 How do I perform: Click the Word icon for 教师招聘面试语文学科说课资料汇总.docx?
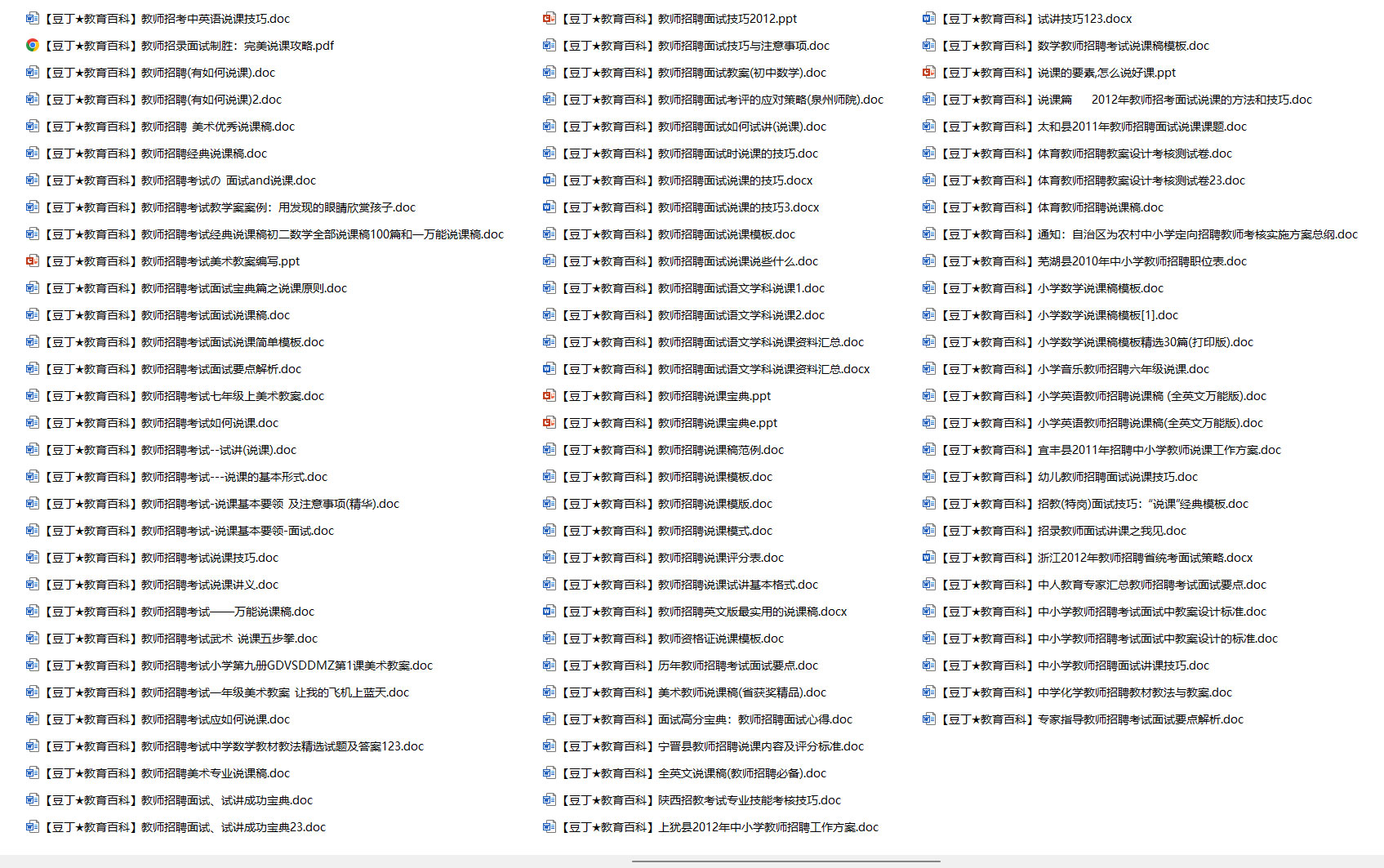point(550,368)
